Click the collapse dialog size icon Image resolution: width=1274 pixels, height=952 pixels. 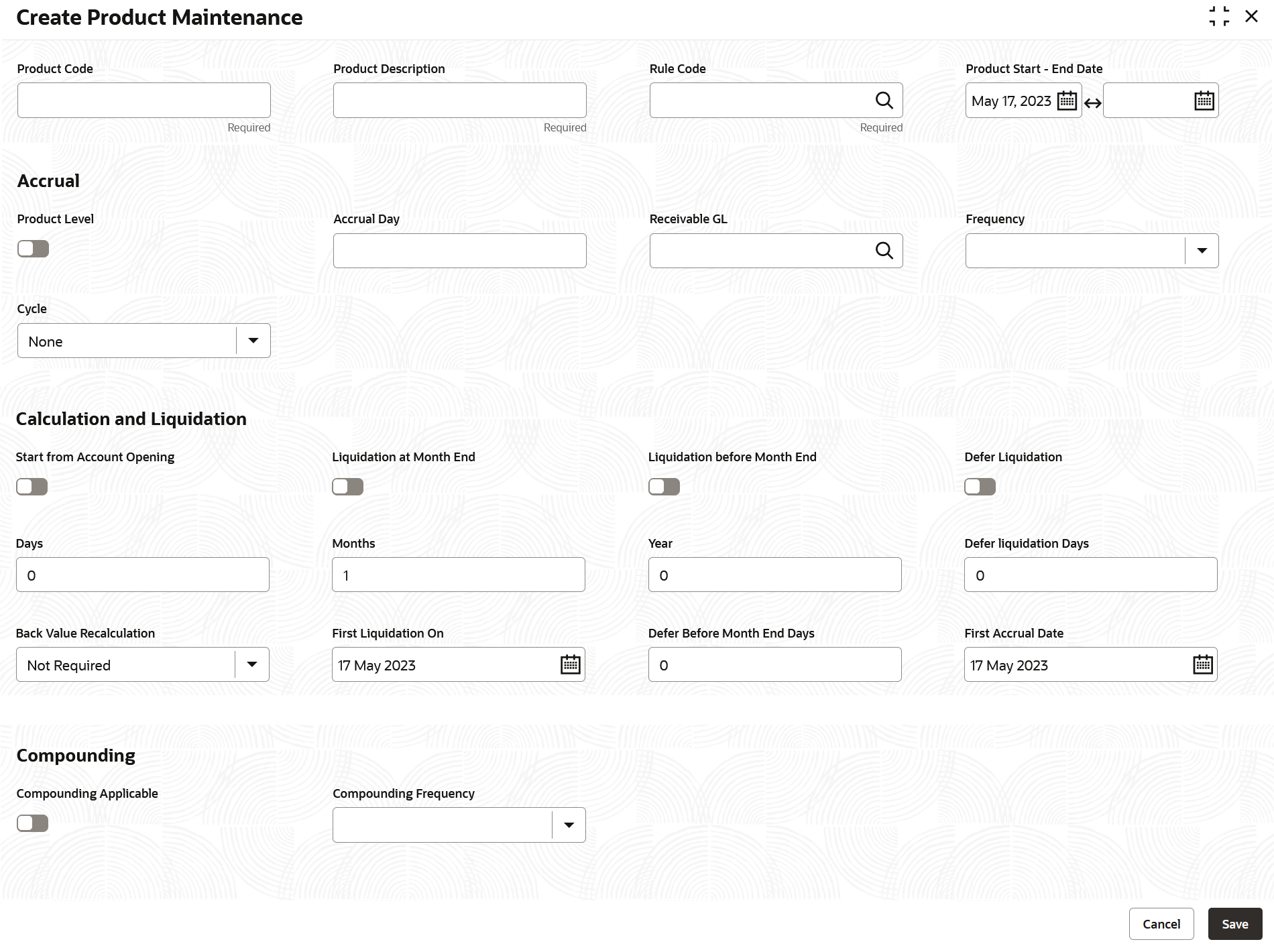pos(1219,17)
